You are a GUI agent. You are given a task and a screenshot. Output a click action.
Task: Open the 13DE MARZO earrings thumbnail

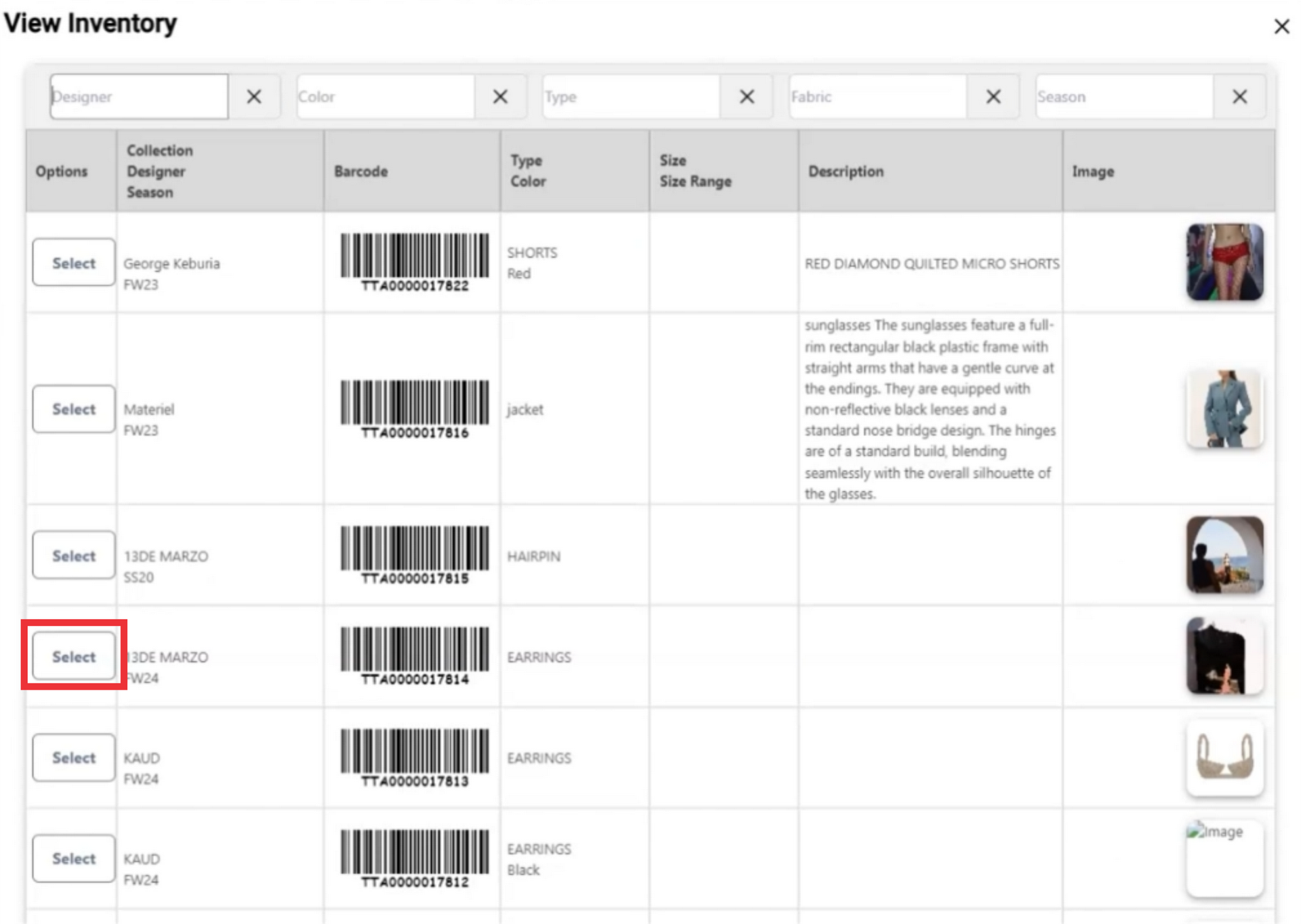click(x=1224, y=656)
